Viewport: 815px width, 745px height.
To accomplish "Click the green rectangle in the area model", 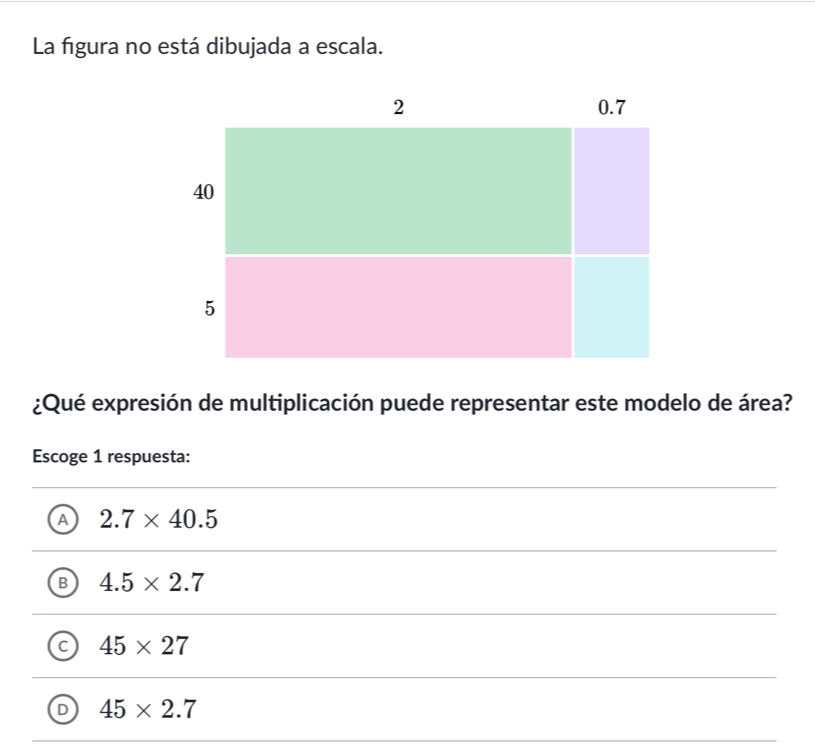I will (398, 190).
